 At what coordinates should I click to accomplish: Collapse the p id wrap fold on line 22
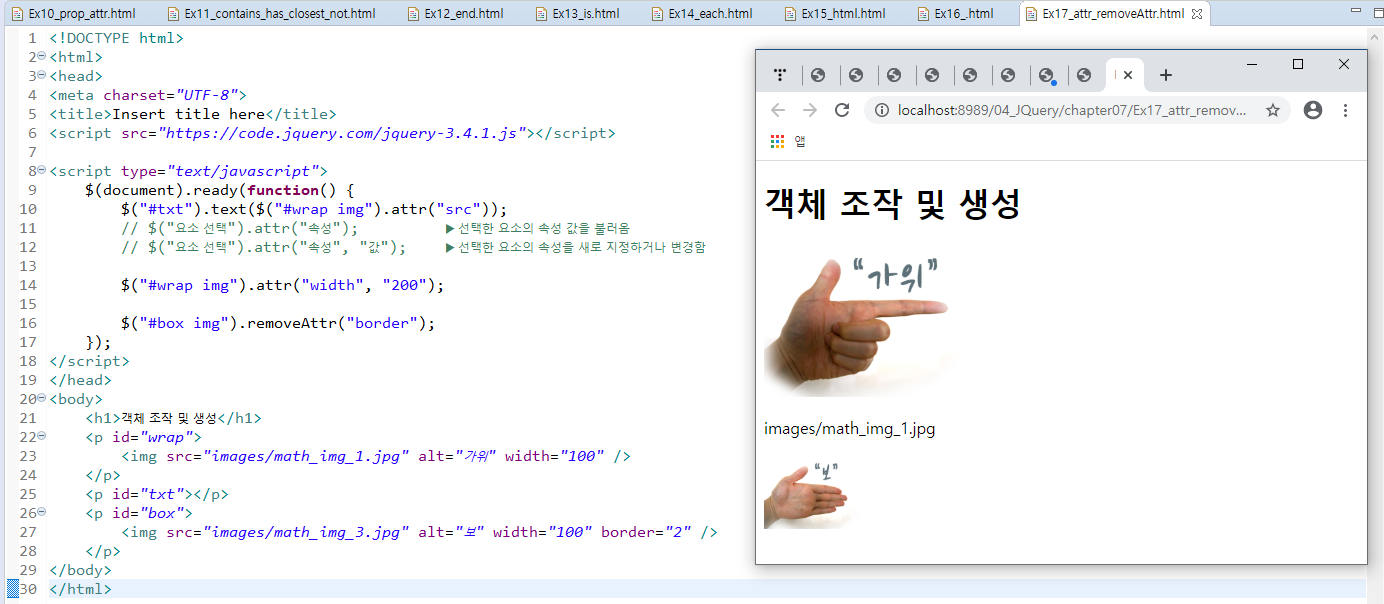tap(41, 437)
